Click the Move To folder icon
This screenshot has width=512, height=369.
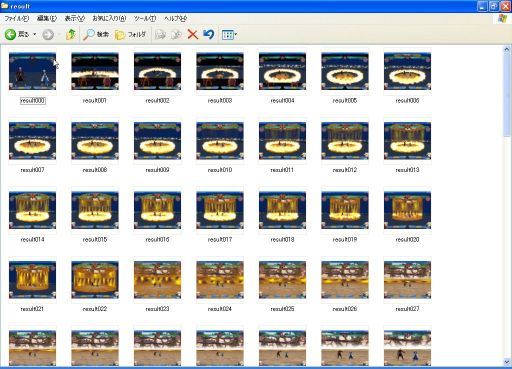[160, 34]
